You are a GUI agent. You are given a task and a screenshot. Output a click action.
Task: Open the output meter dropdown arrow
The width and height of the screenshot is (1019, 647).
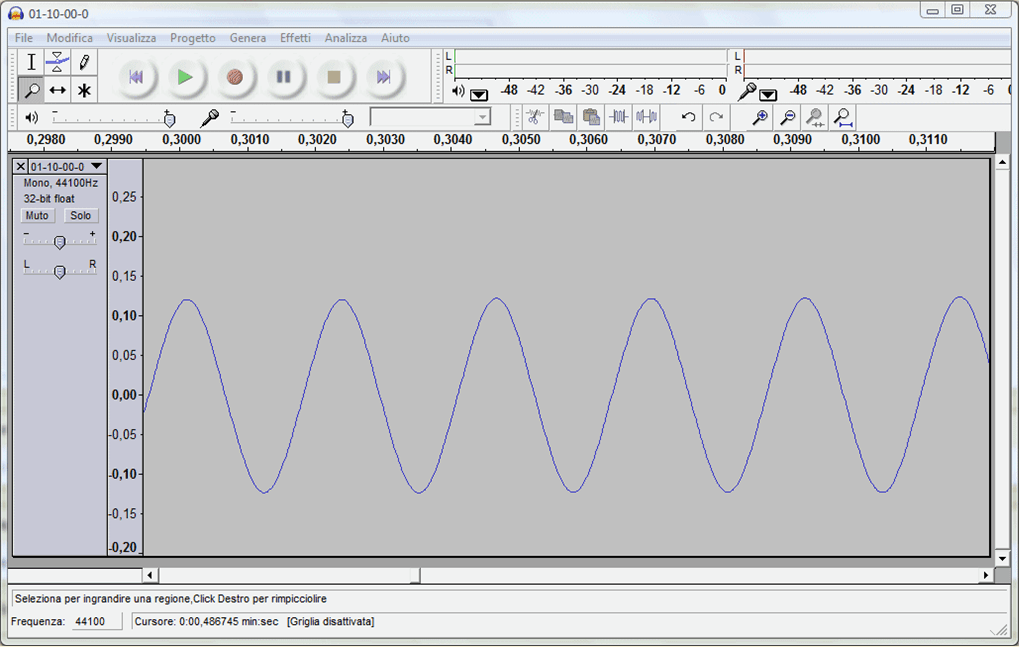(x=479, y=95)
